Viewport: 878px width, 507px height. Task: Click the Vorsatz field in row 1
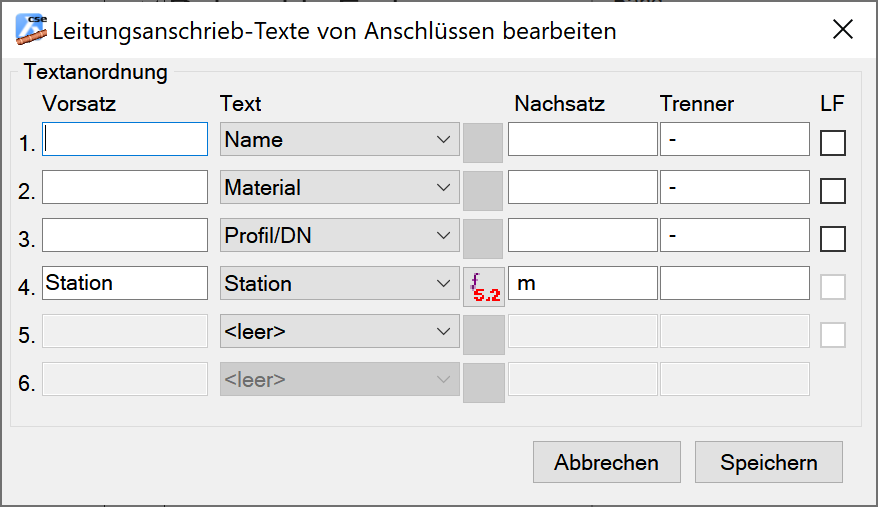(x=125, y=140)
